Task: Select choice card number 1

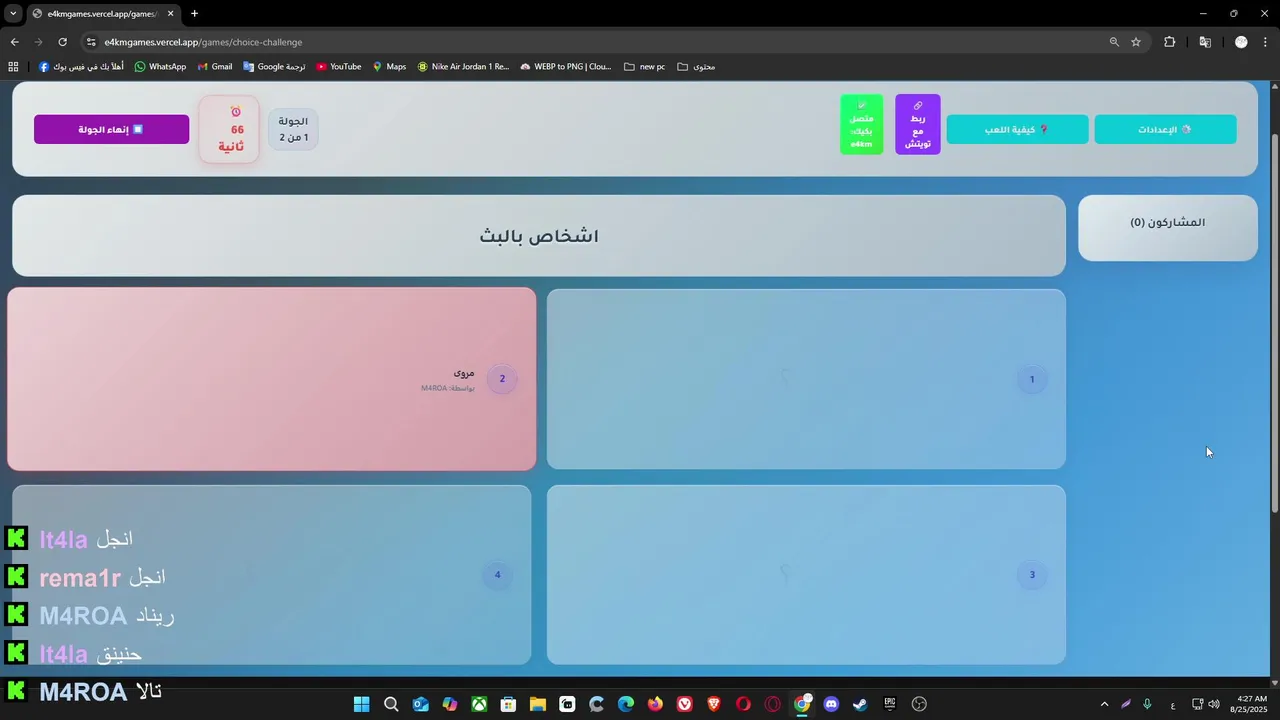Action: (806, 379)
